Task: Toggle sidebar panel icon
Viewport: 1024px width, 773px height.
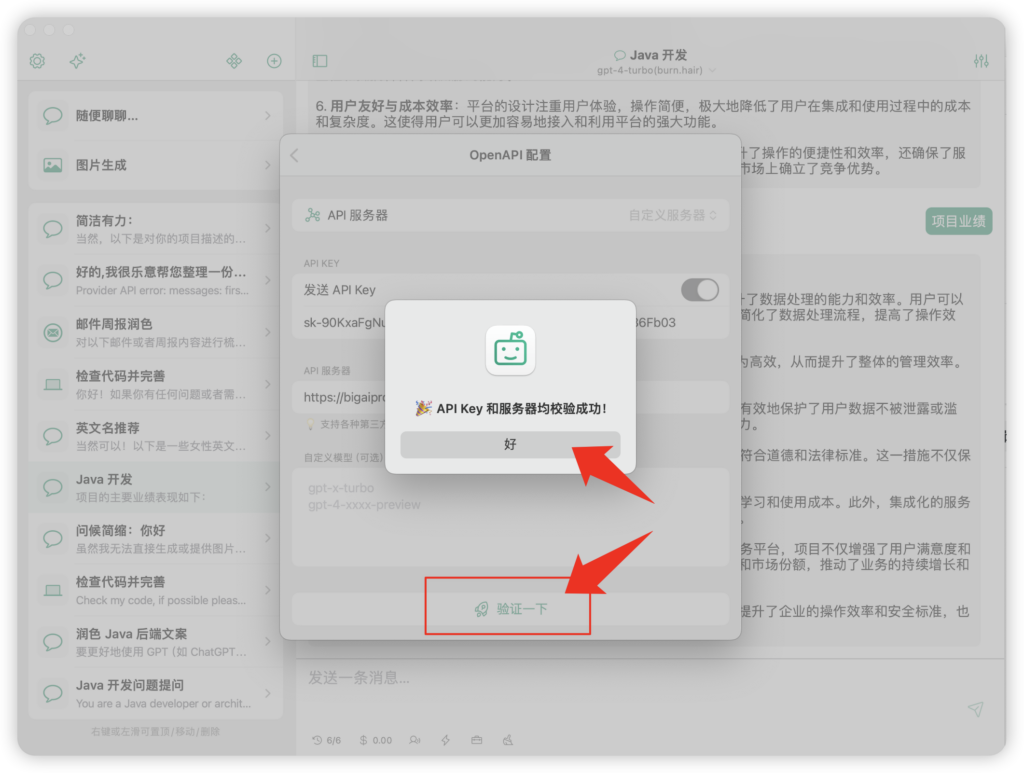Action: pos(320,61)
